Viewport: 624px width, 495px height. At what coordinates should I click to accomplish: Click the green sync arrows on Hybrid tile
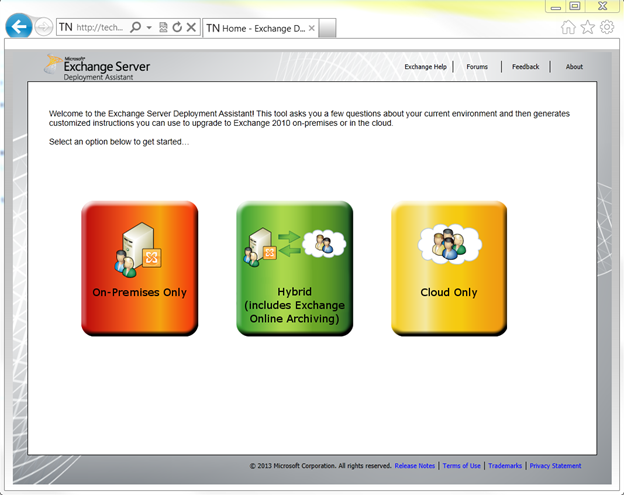pos(289,243)
